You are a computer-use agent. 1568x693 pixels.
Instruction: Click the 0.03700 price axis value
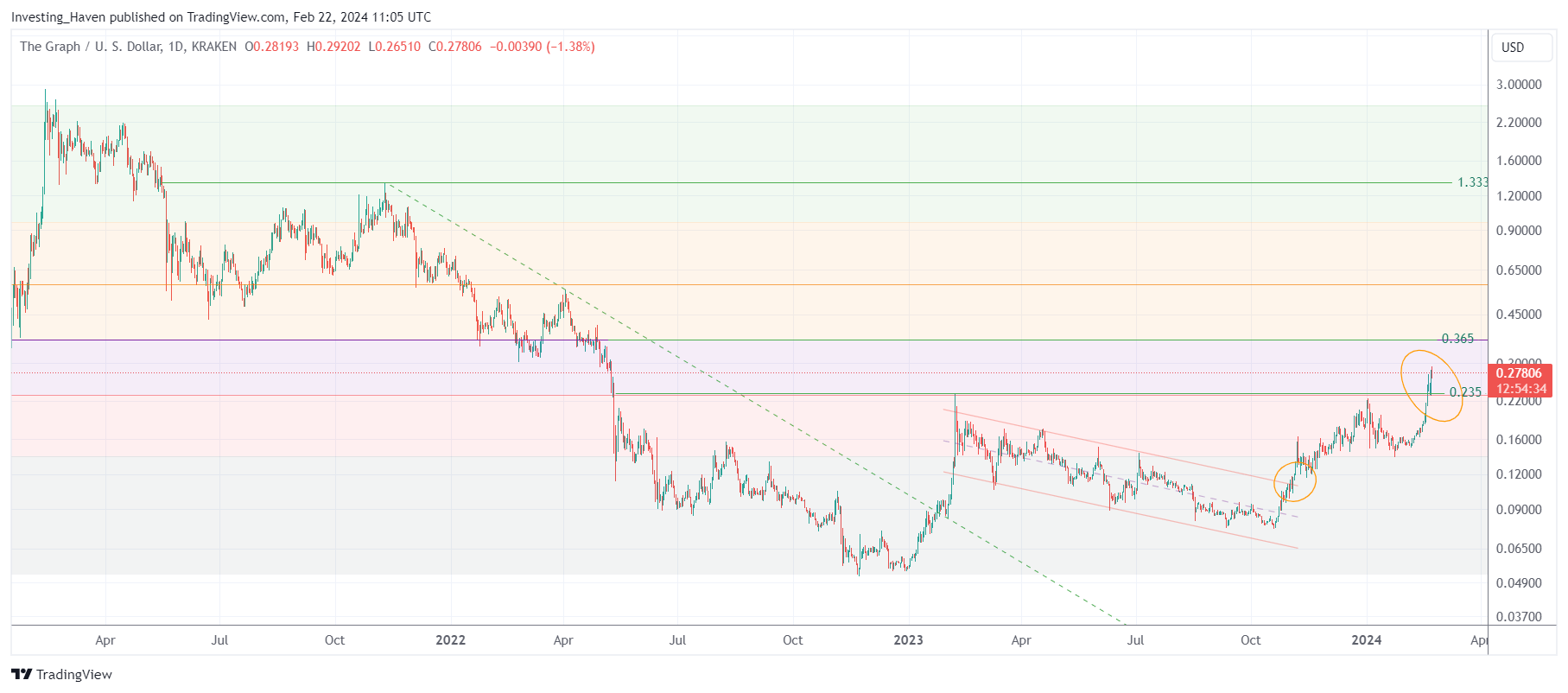point(1519,617)
